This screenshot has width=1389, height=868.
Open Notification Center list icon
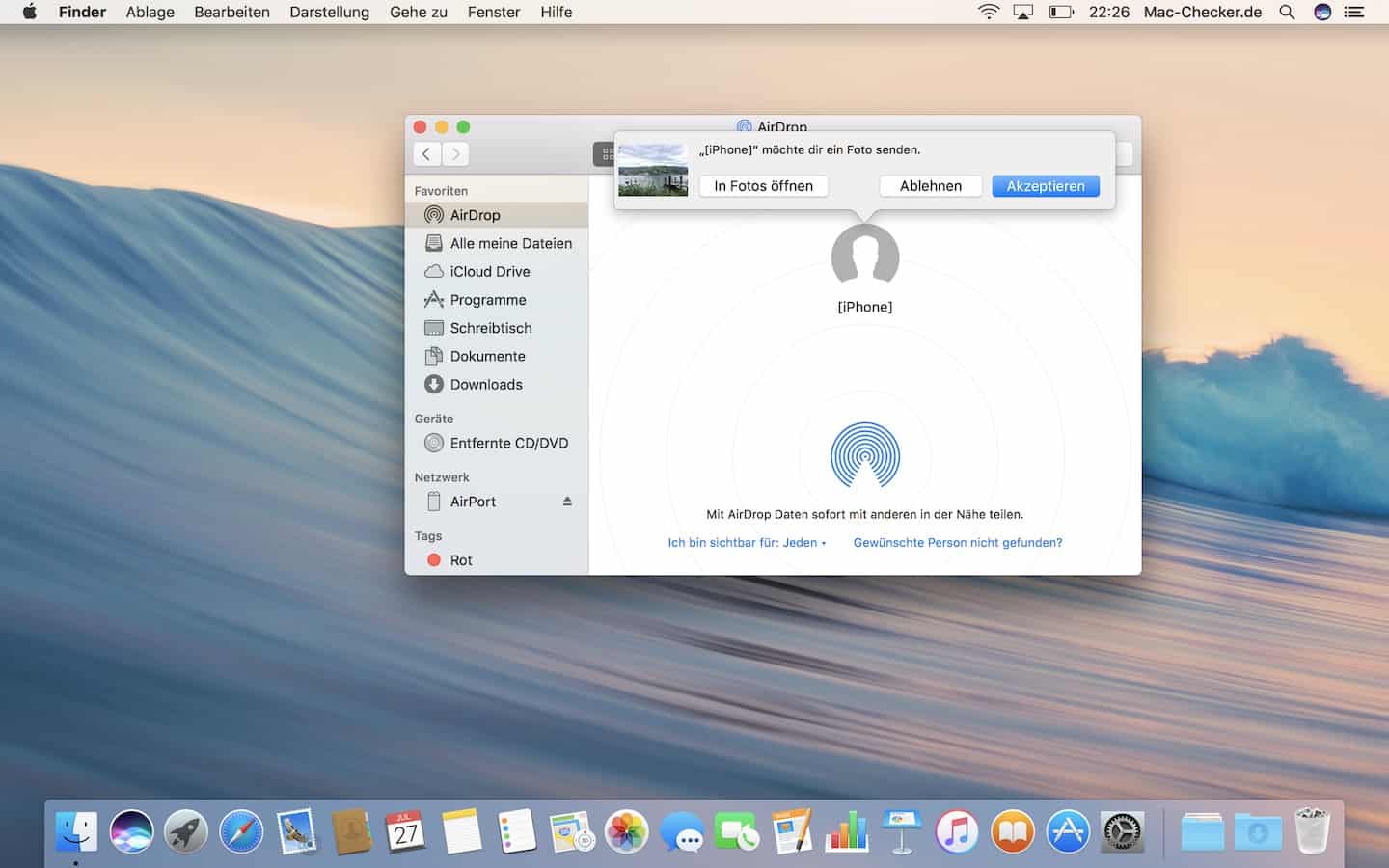tap(1354, 12)
